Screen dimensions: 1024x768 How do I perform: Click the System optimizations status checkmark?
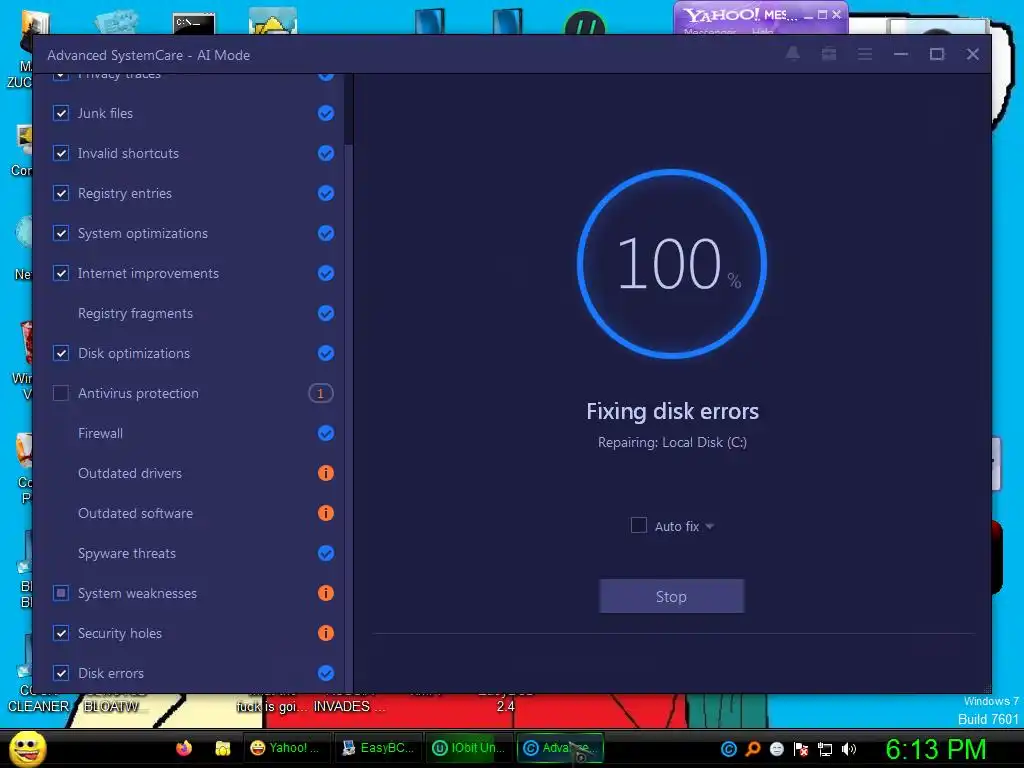326,233
